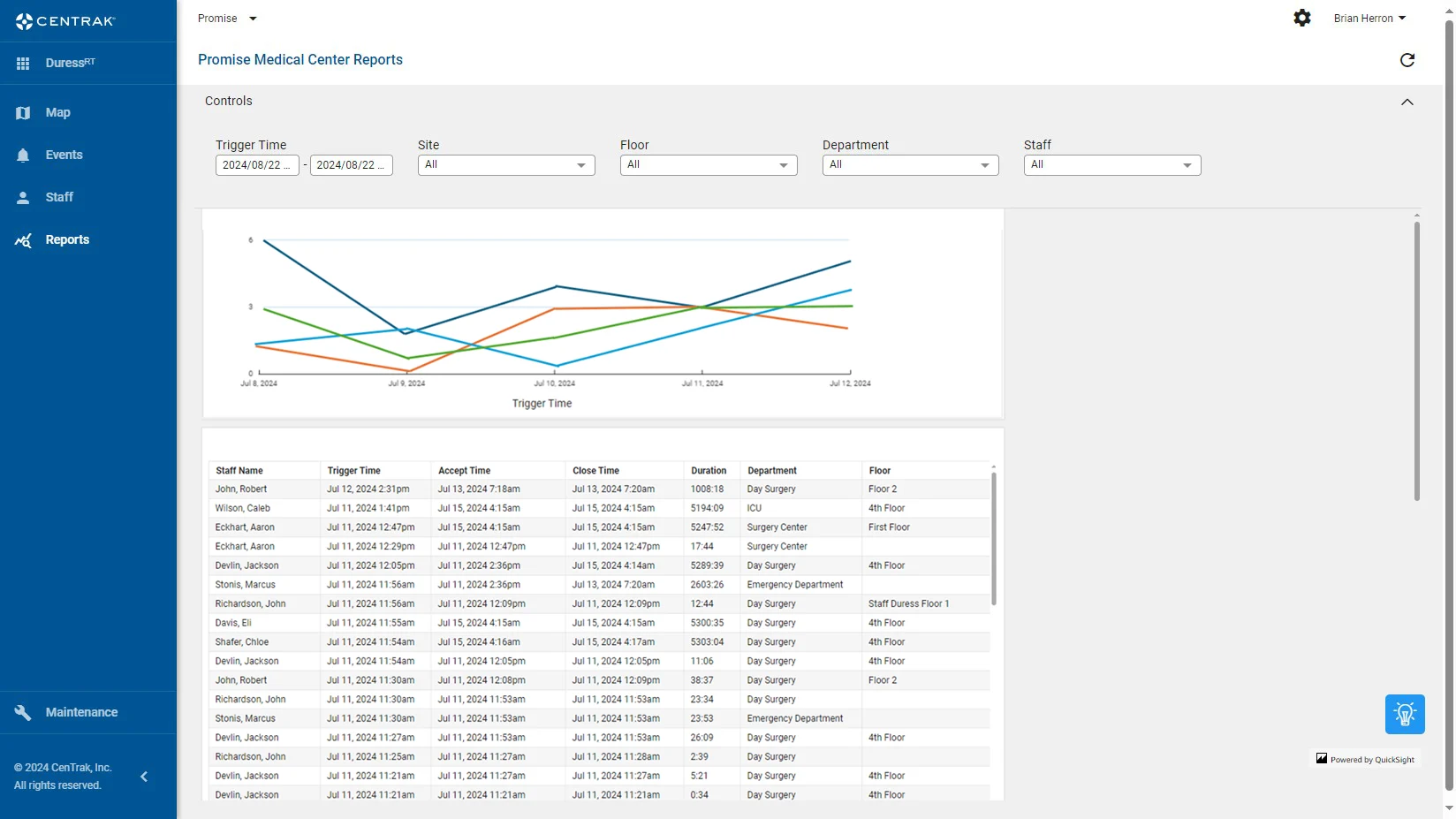The image size is (1456, 819).
Task: Click the 'Jul 8, 2024' chart axis label
Action: coord(259,383)
